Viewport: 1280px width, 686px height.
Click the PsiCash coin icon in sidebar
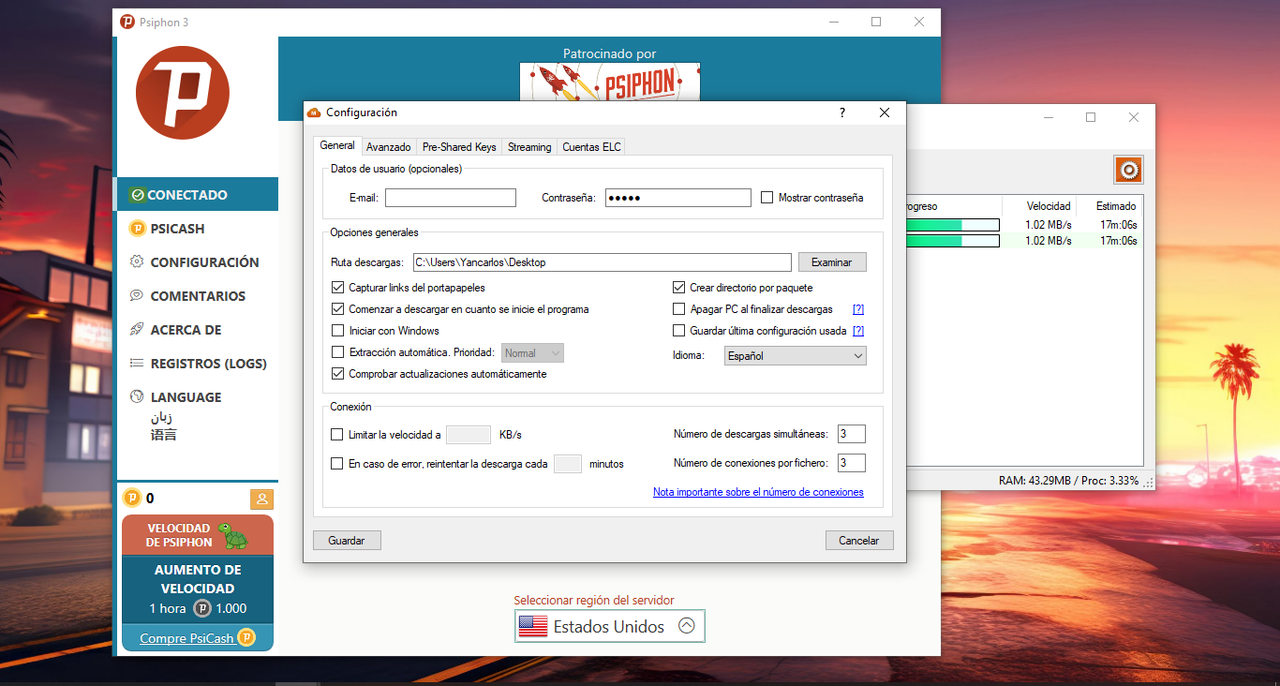pos(138,228)
